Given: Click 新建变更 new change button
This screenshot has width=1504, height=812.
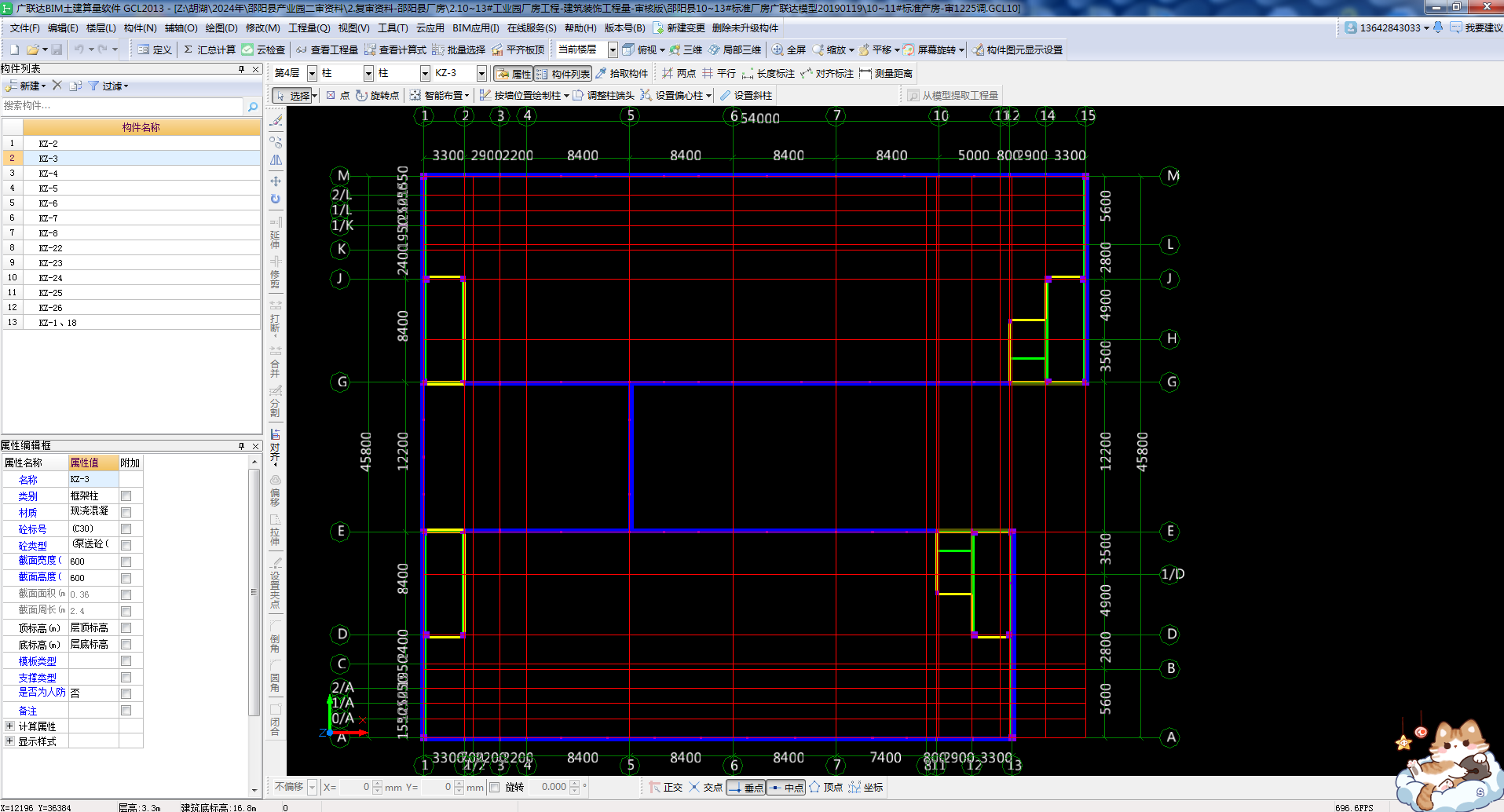Looking at the screenshot, I should [x=680, y=27].
